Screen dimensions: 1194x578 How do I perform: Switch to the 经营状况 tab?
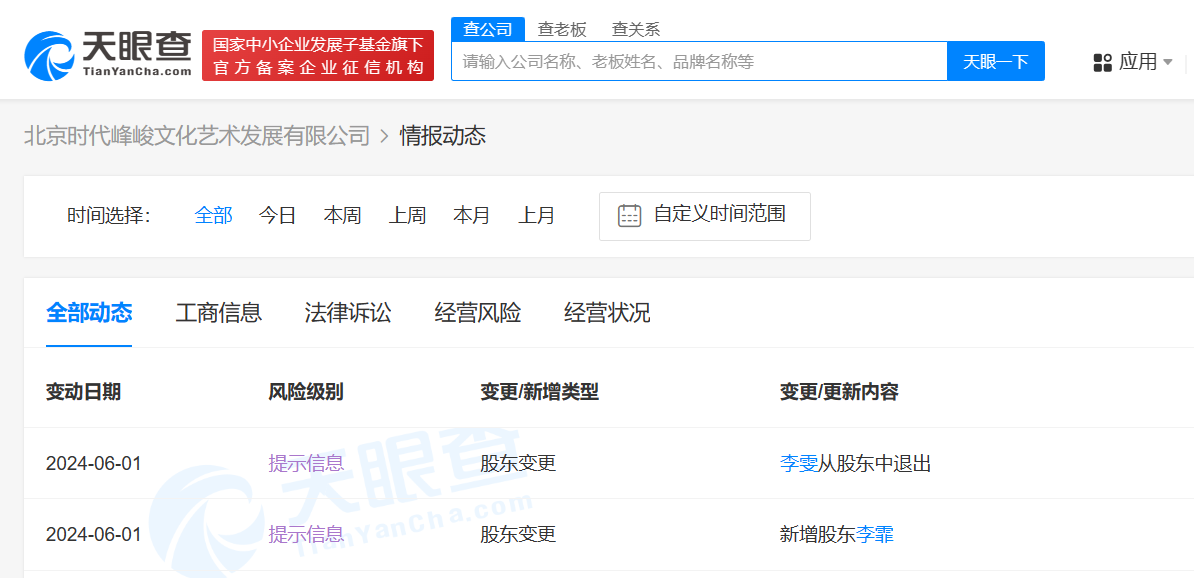(607, 313)
